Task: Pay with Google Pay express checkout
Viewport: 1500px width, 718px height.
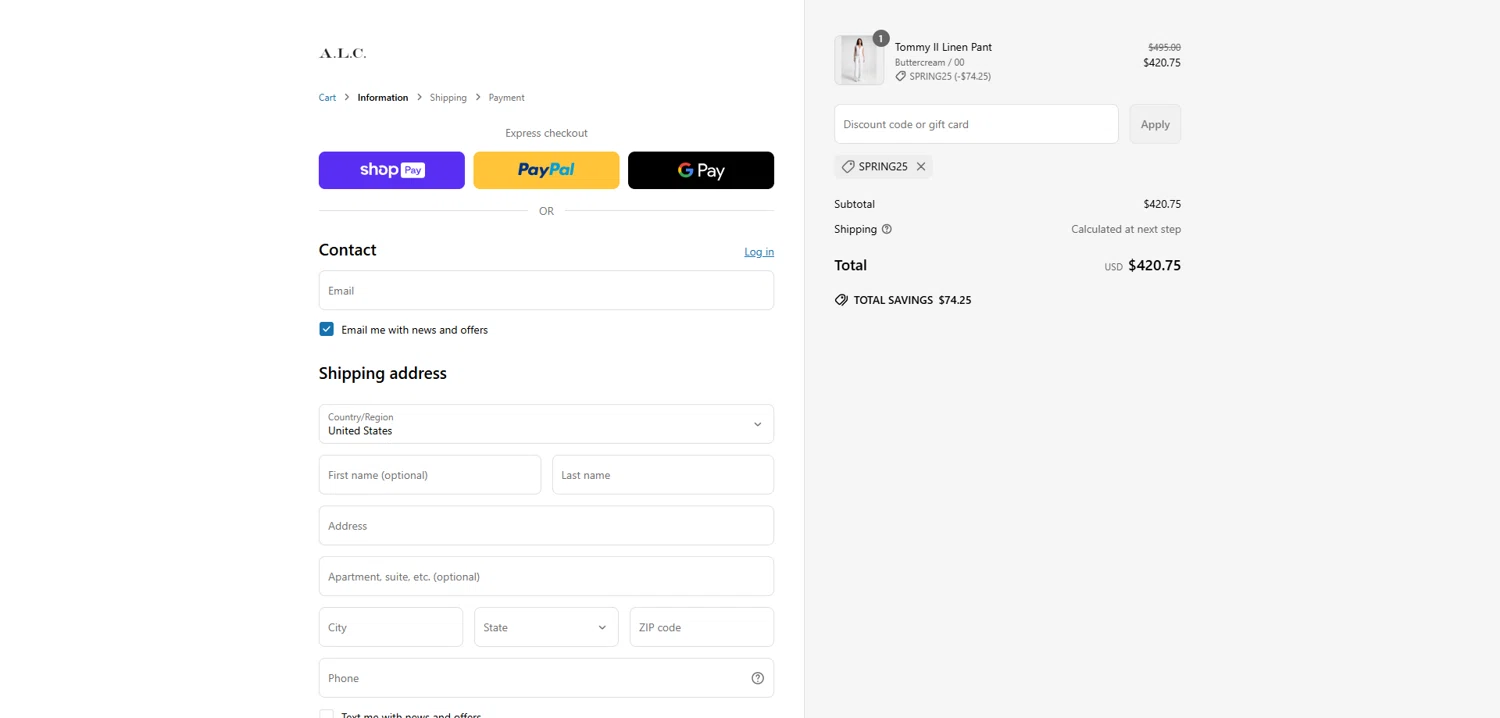Action: tap(701, 170)
